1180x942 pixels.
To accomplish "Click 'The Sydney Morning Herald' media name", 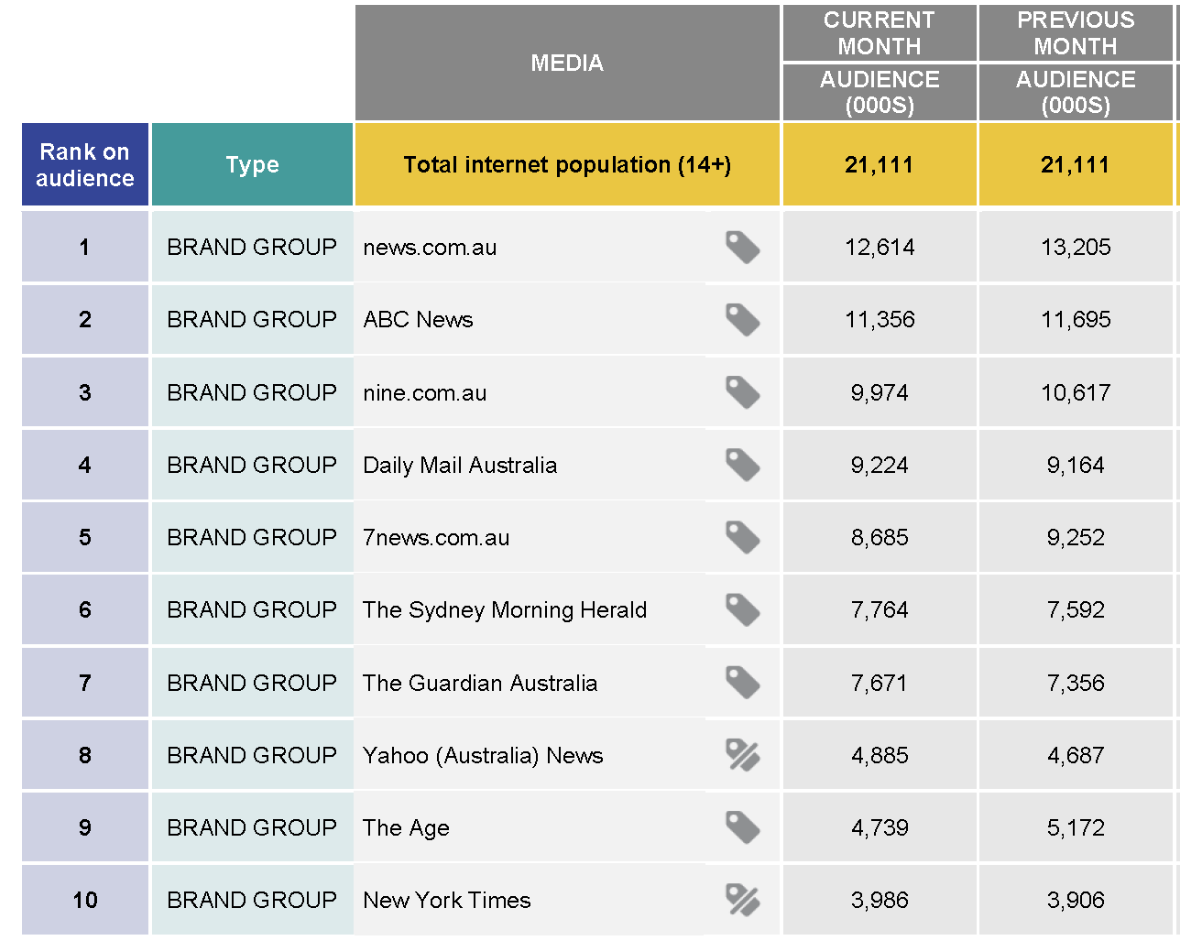I will (x=504, y=609).
